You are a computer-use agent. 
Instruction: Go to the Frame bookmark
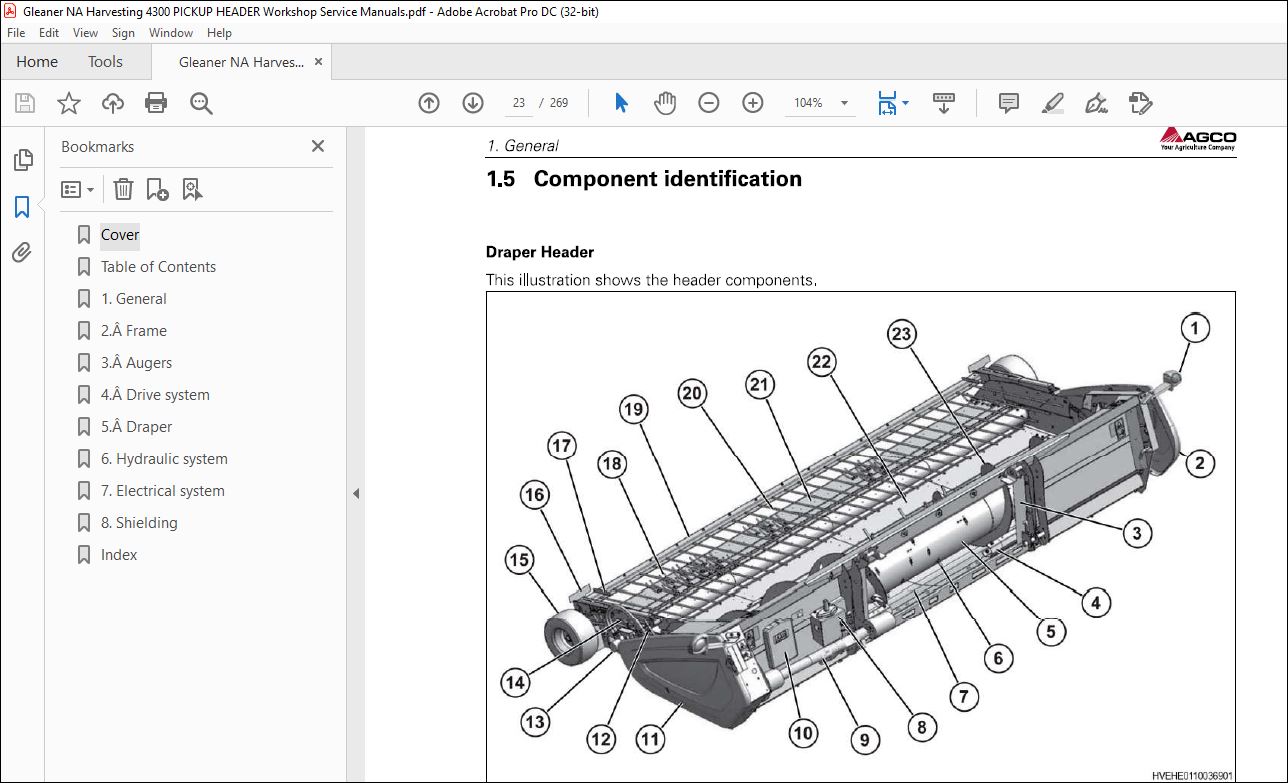[134, 331]
